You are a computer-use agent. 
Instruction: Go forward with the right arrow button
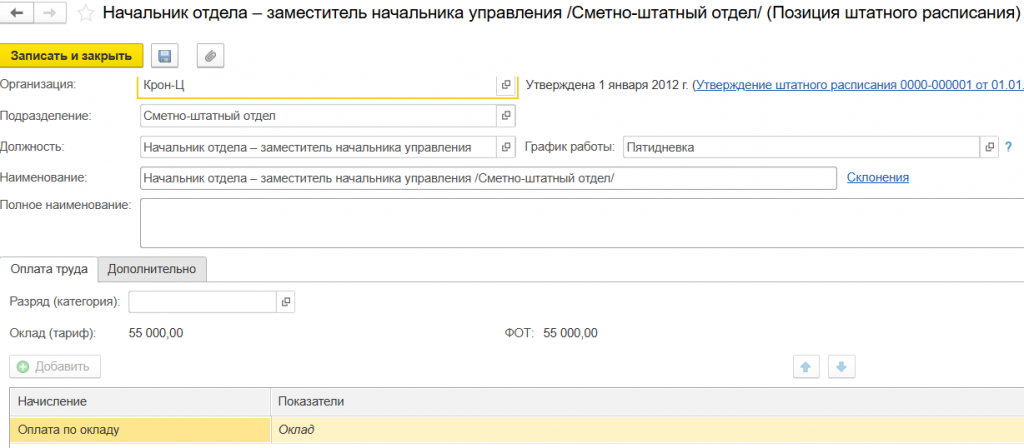click(52, 13)
